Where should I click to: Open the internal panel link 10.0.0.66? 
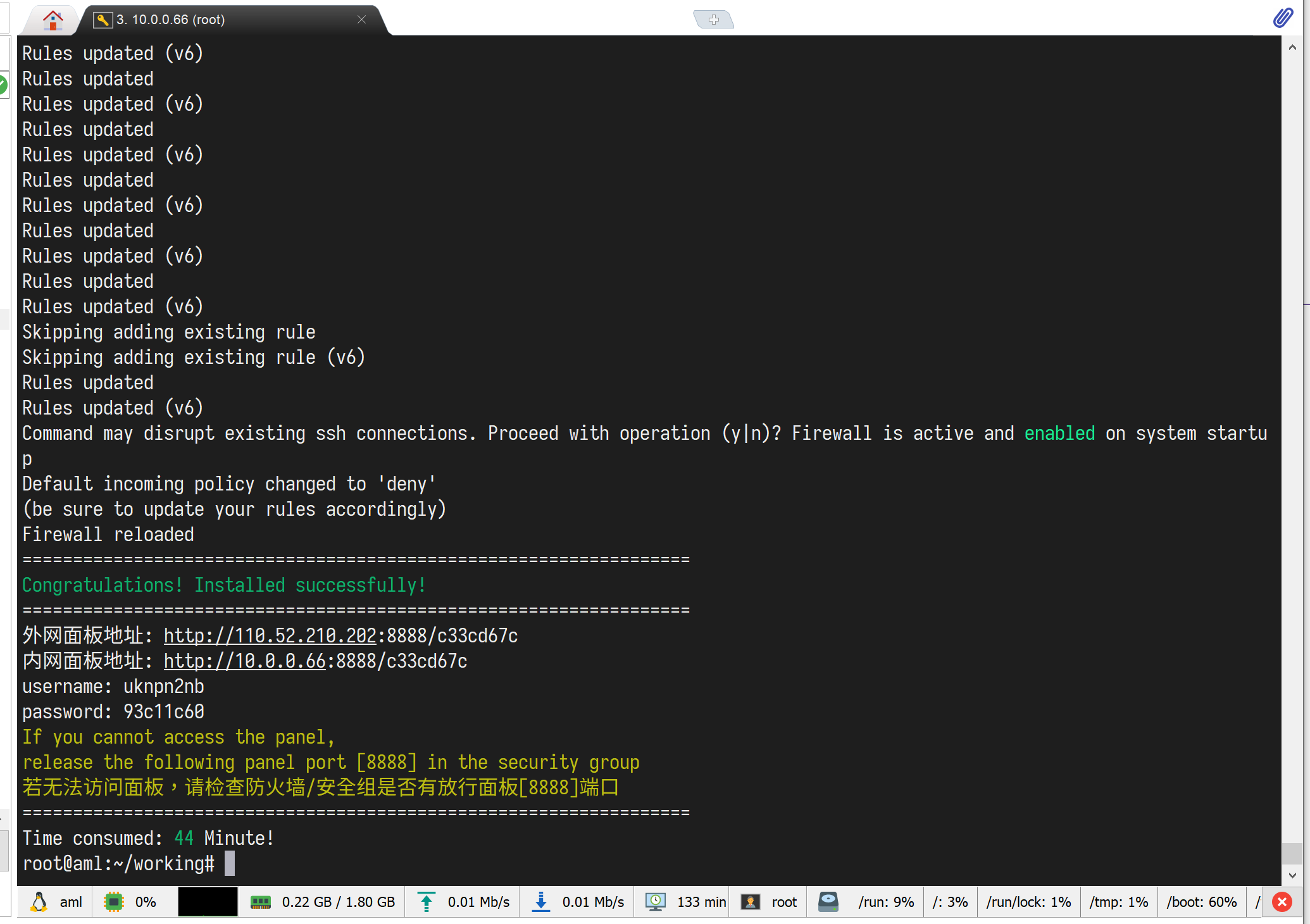(x=245, y=661)
